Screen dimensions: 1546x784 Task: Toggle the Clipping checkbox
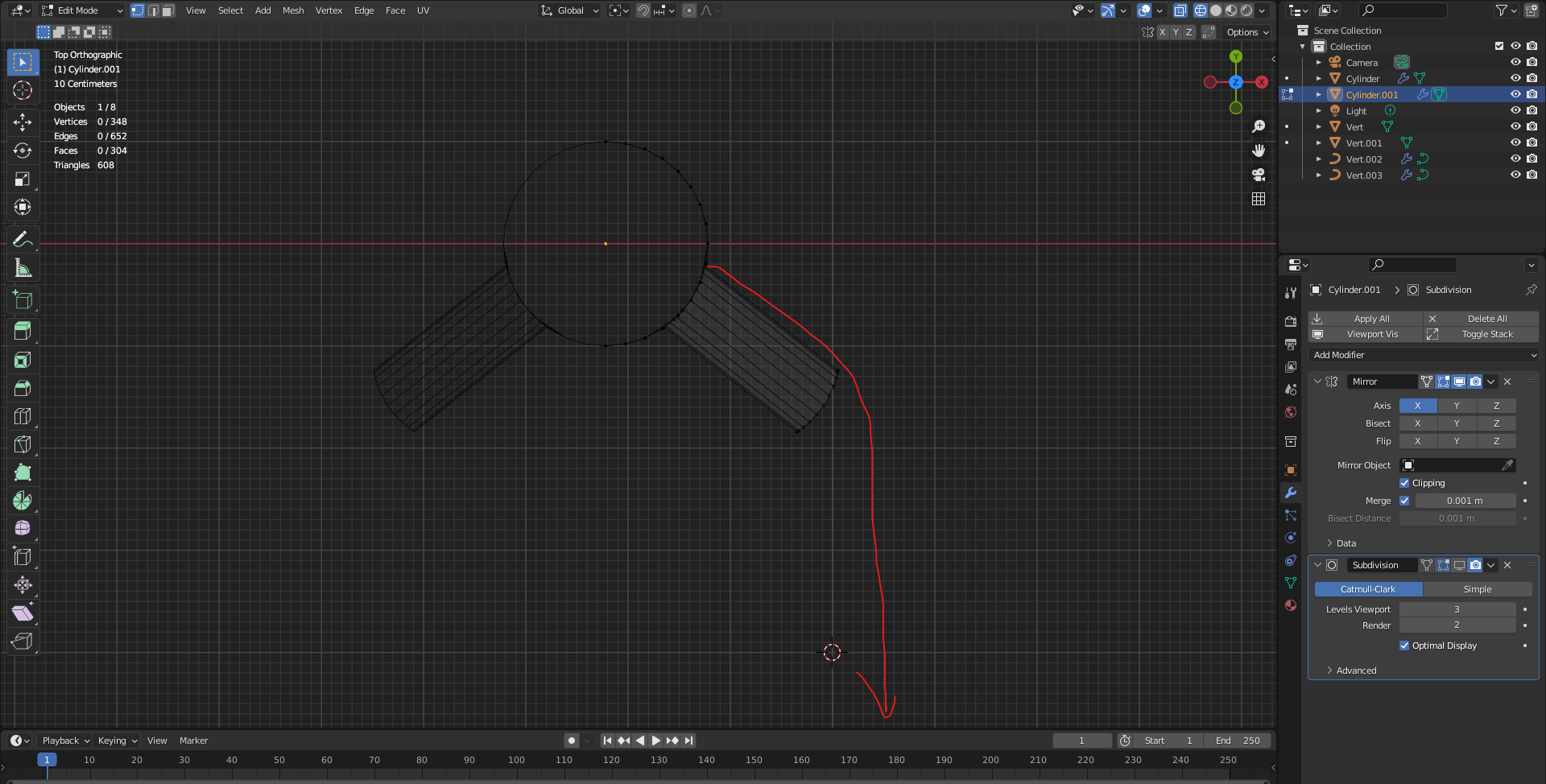pos(1404,483)
